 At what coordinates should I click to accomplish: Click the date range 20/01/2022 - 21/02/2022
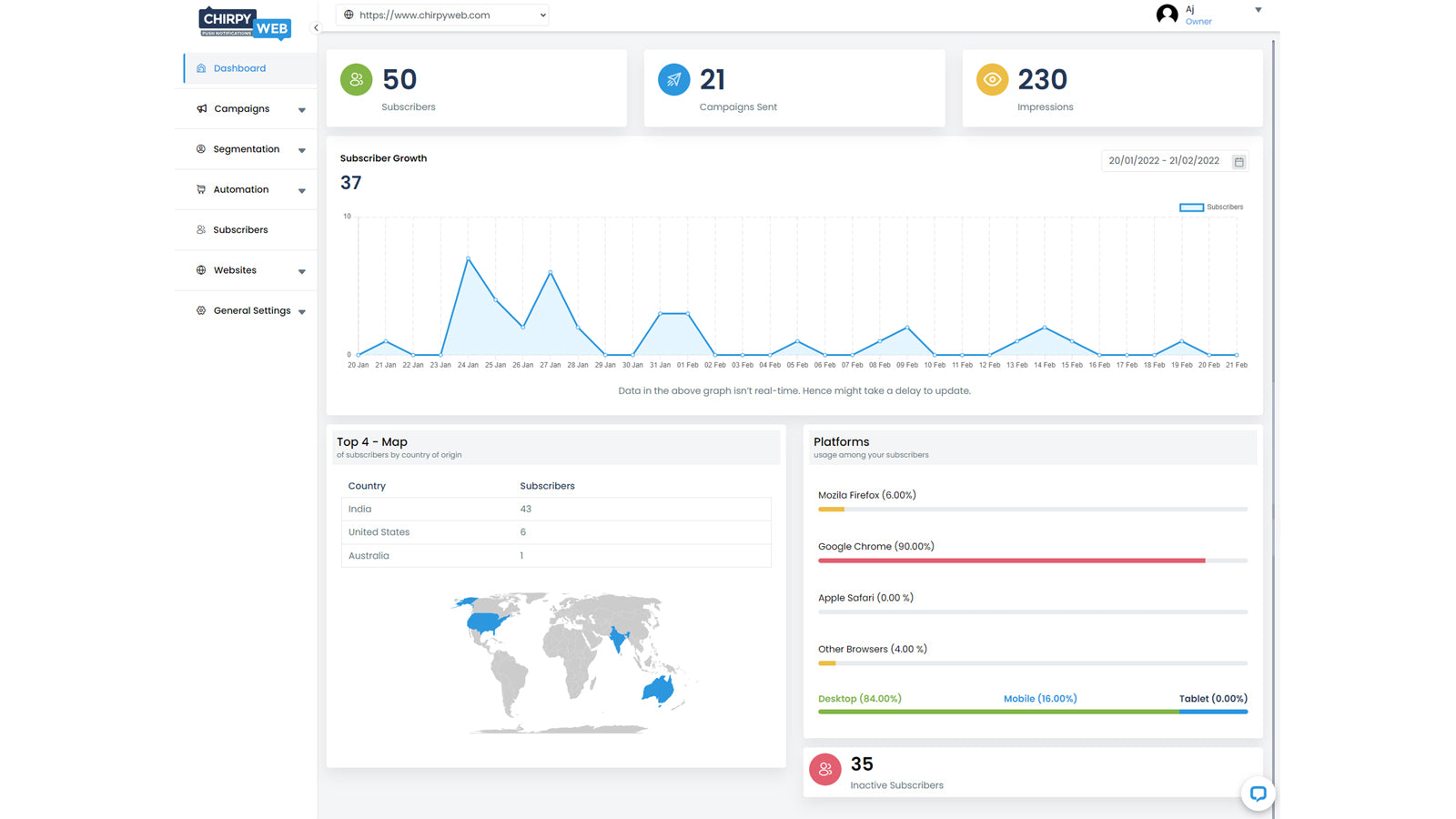point(1165,160)
